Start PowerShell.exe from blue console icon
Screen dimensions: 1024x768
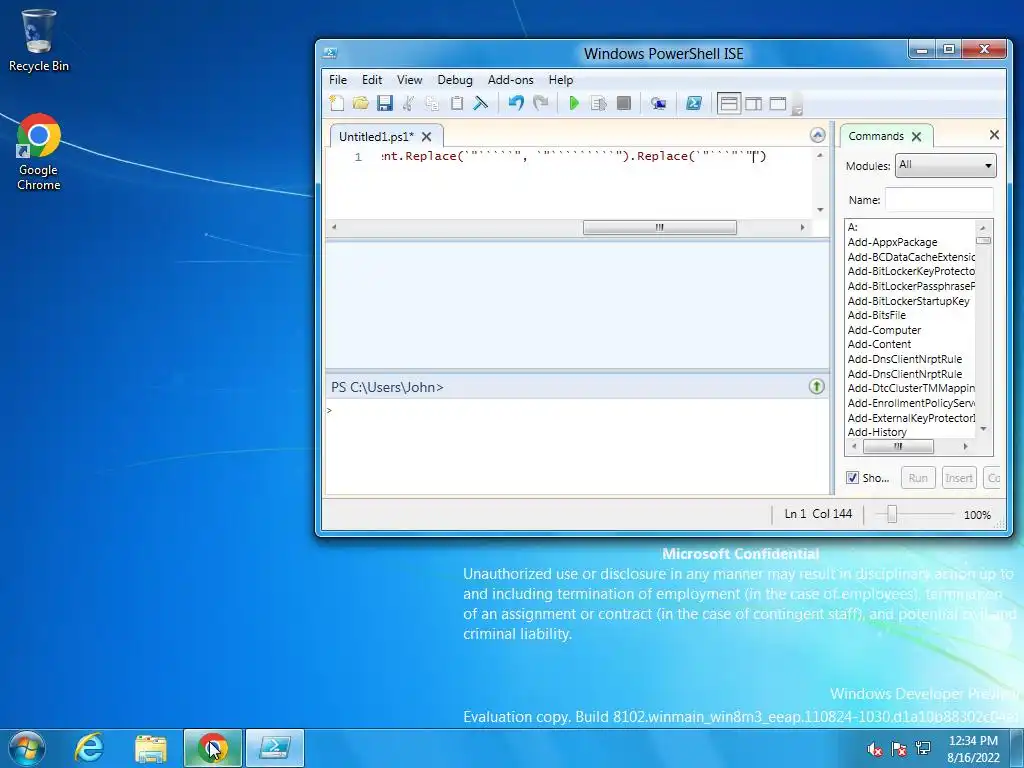coord(694,103)
